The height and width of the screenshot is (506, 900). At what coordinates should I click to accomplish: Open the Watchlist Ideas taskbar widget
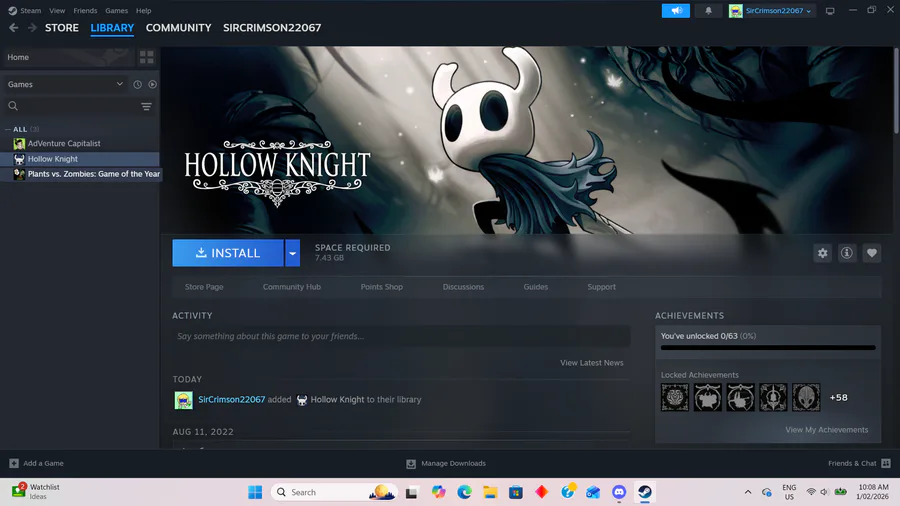[36, 491]
